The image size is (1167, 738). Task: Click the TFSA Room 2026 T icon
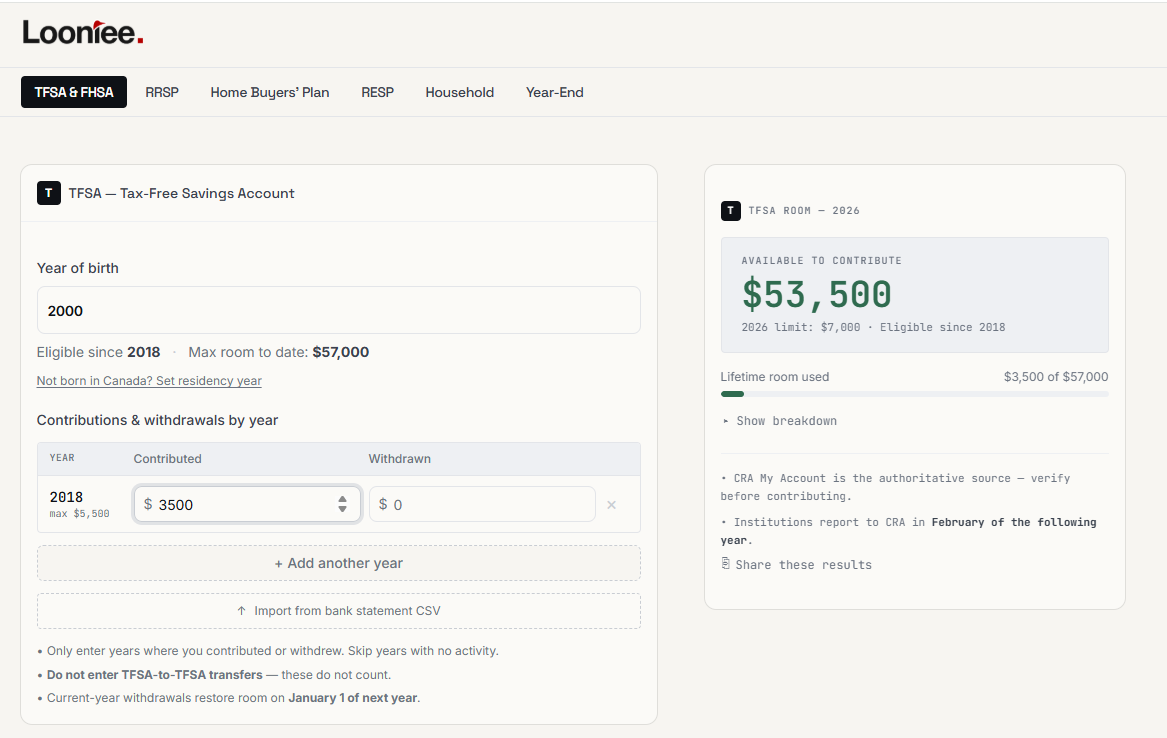click(x=730, y=211)
